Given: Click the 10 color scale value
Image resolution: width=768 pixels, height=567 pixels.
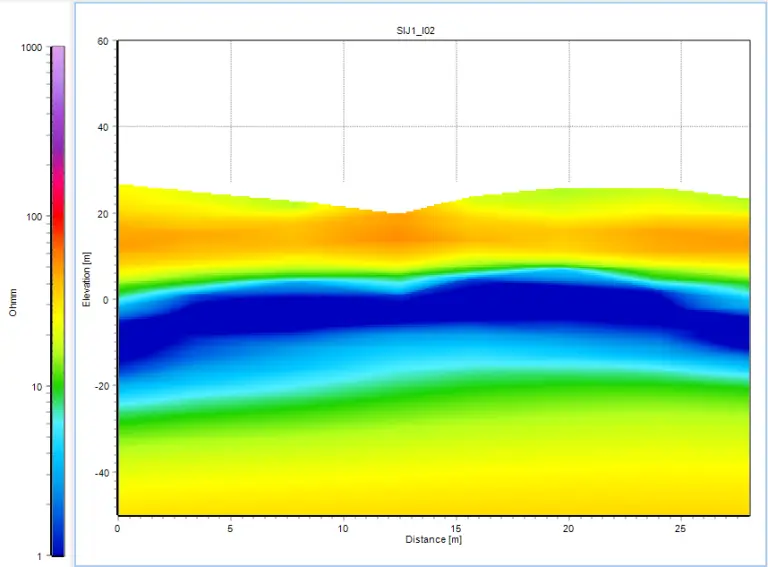Looking at the screenshot, I should tap(37, 387).
